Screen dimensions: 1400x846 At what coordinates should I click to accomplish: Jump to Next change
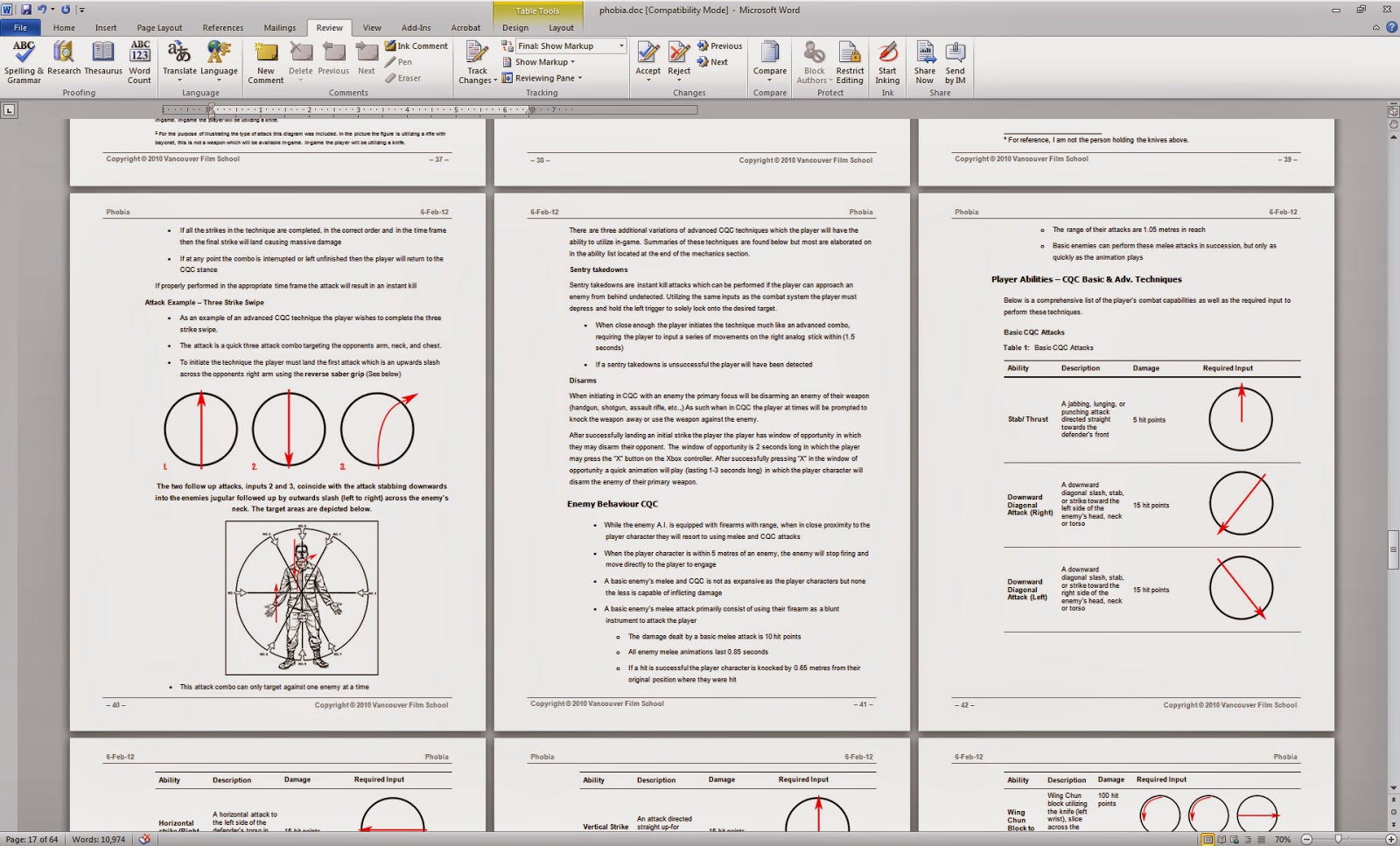pyautogui.click(x=713, y=62)
